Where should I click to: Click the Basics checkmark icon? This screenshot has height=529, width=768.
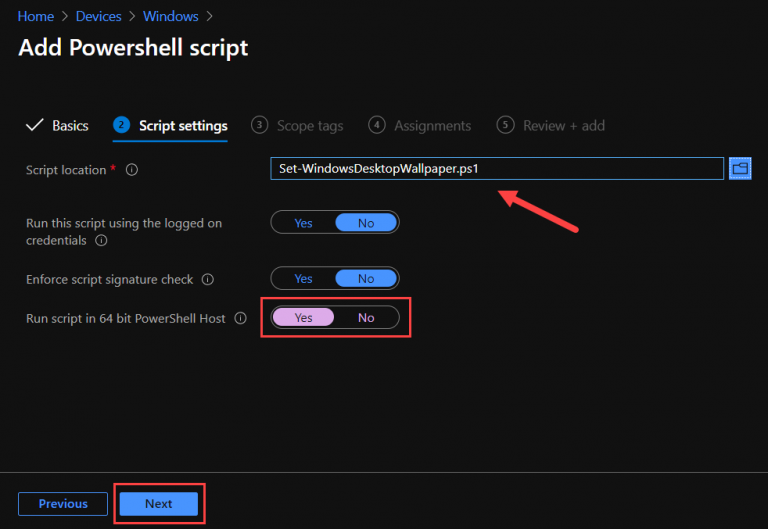[x=34, y=125]
